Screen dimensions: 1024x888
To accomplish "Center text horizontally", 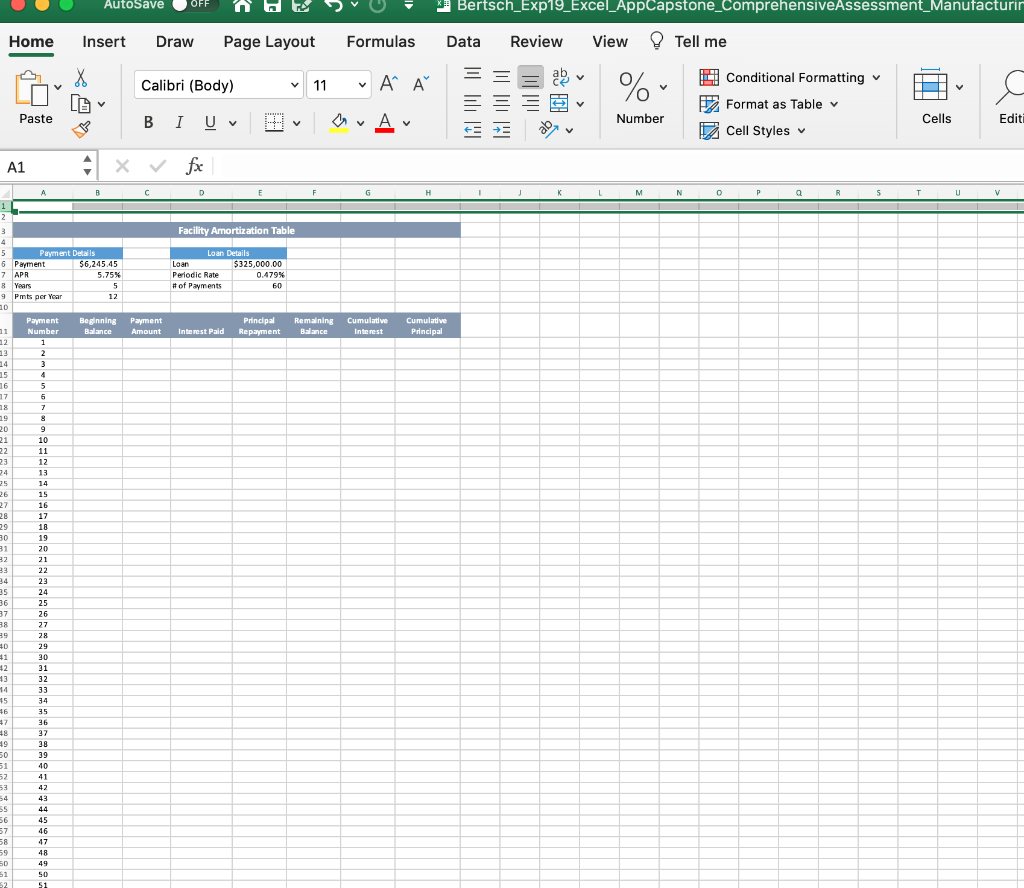I will 502,103.
